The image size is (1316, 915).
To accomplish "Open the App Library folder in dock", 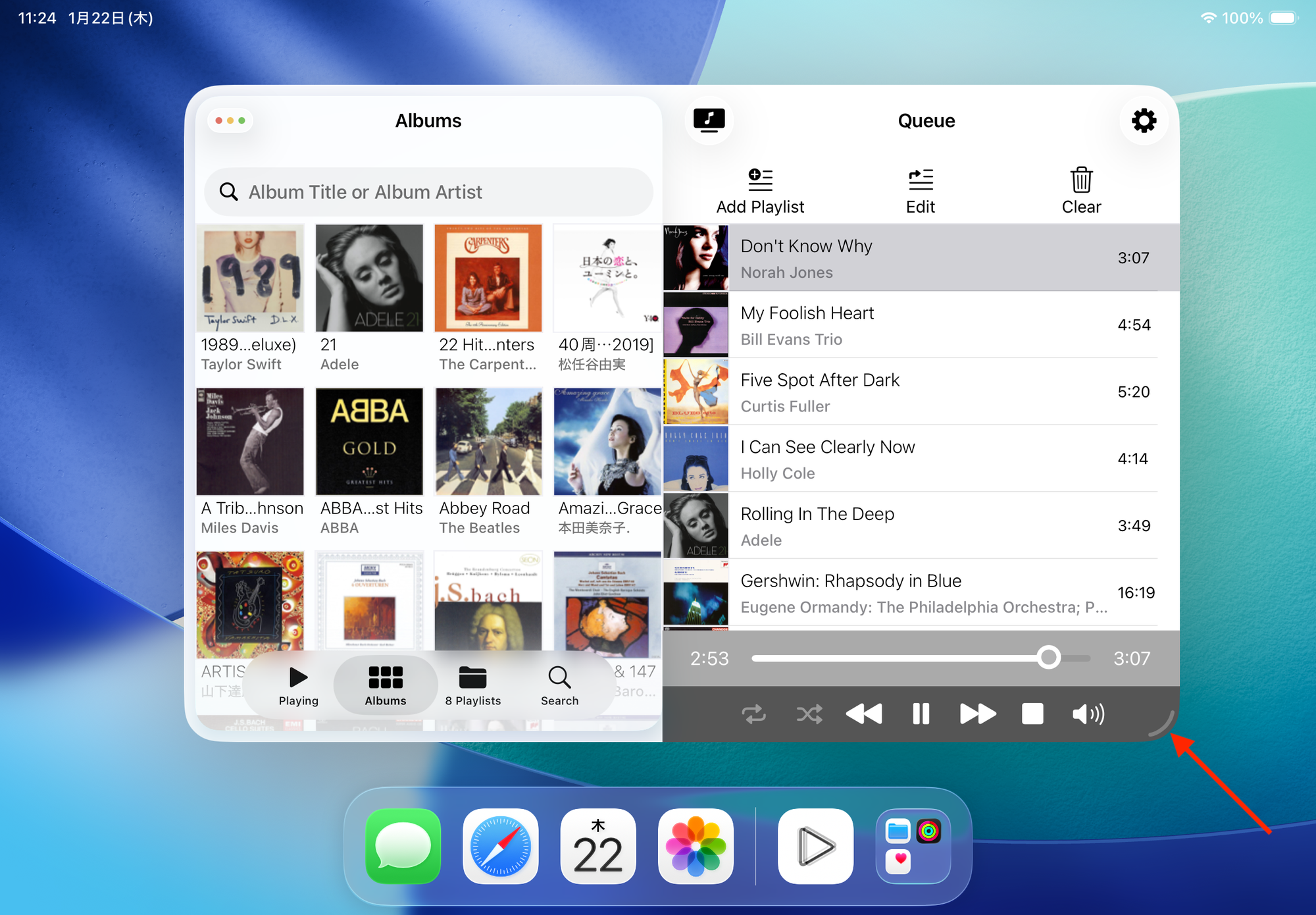I will click(x=913, y=847).
